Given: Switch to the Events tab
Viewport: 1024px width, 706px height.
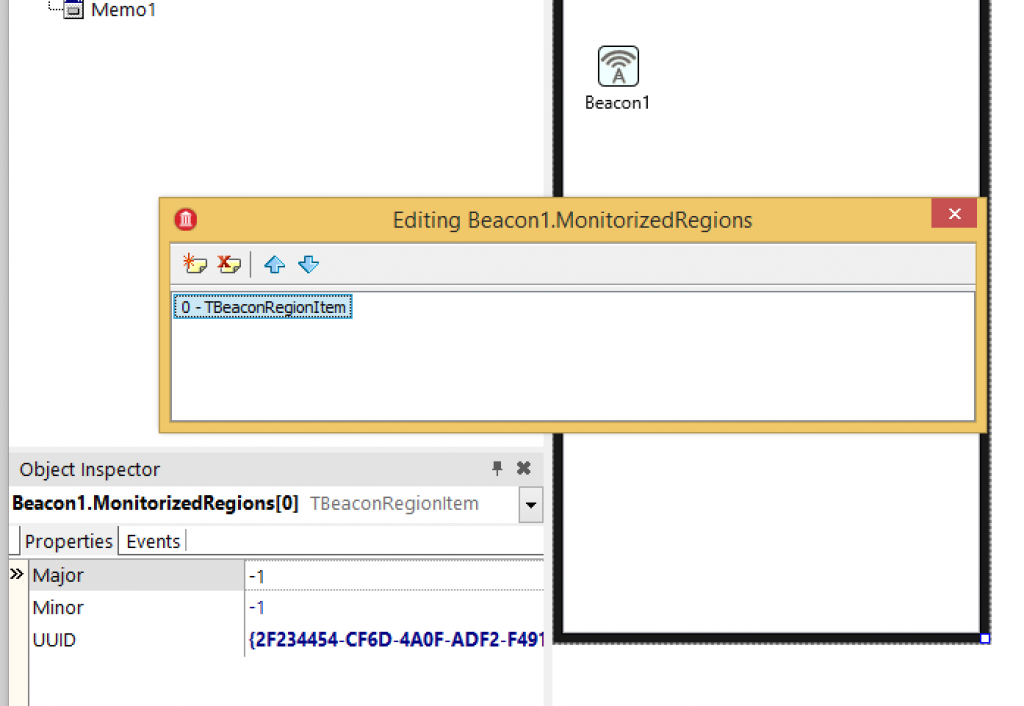Looking at the screenshot, I should tap(152, 540).
